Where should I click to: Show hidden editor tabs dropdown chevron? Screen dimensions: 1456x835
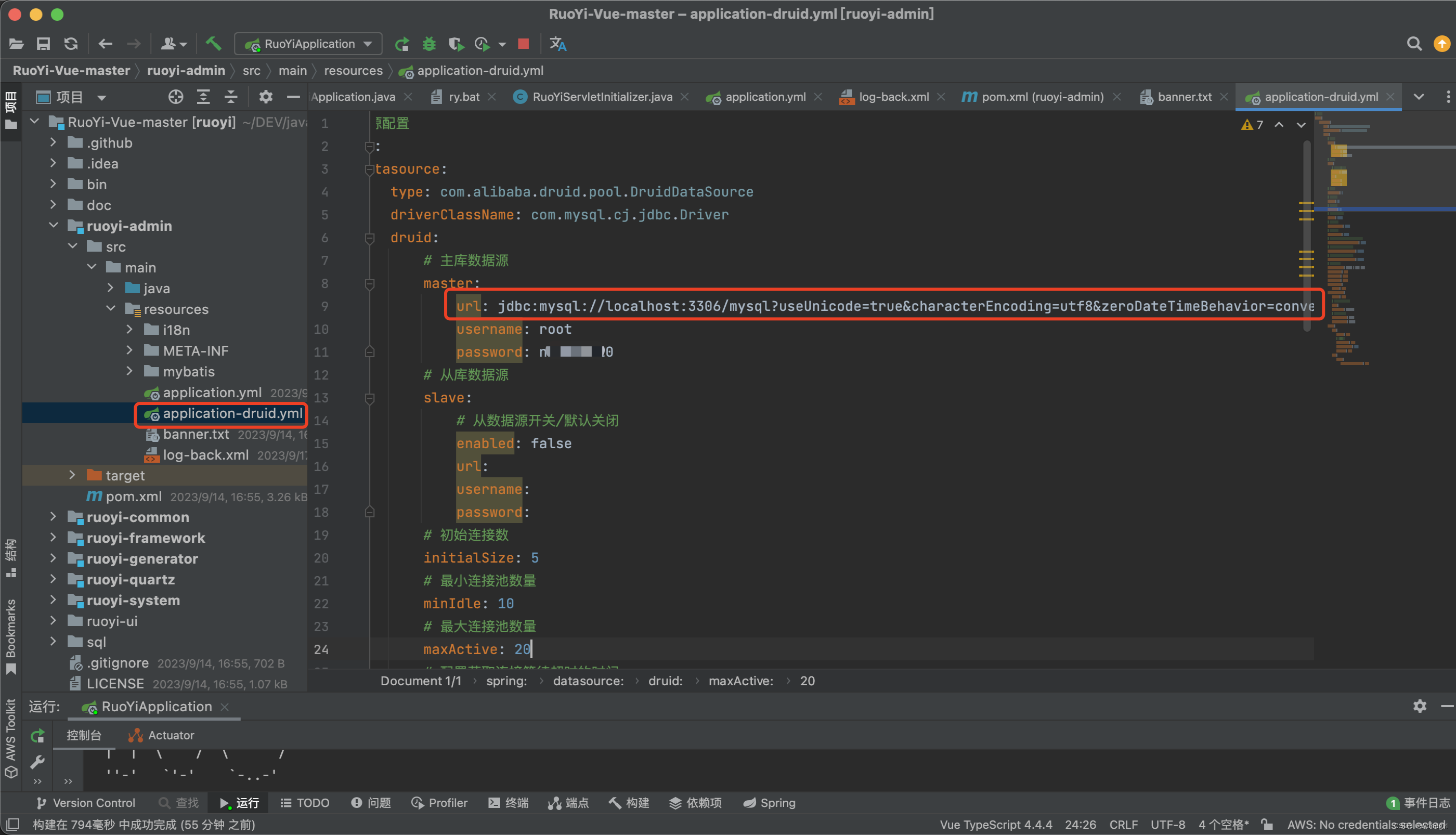(x=1418, y=97)
